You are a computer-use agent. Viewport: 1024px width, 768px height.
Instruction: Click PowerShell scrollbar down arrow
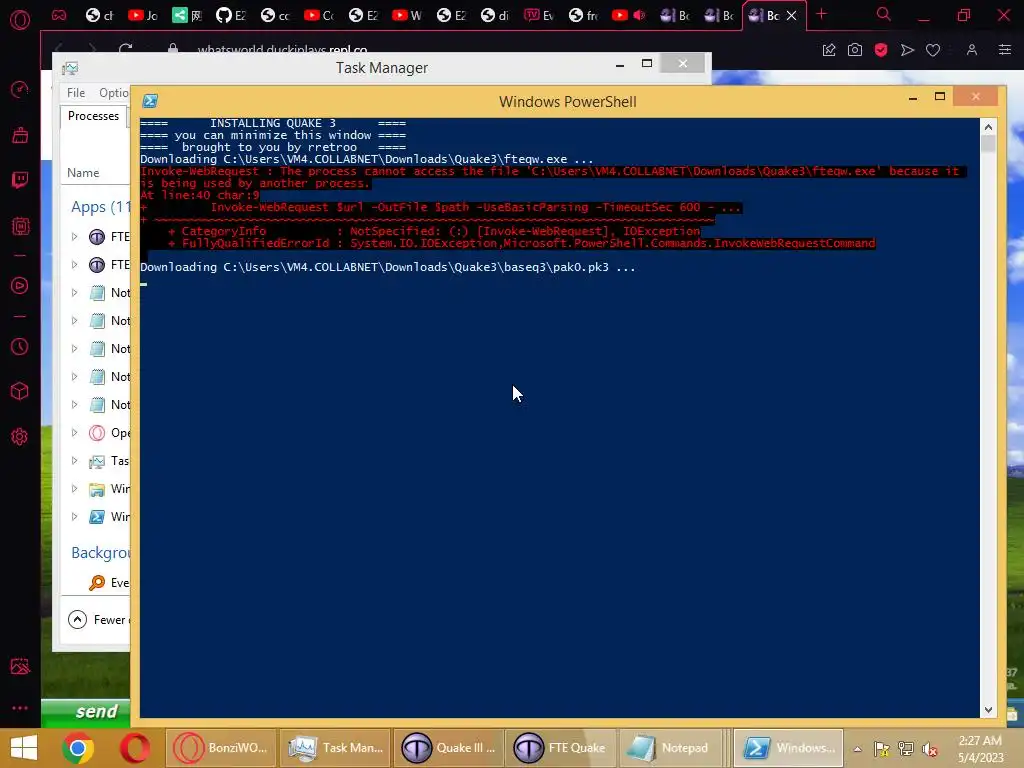point(988,710)
